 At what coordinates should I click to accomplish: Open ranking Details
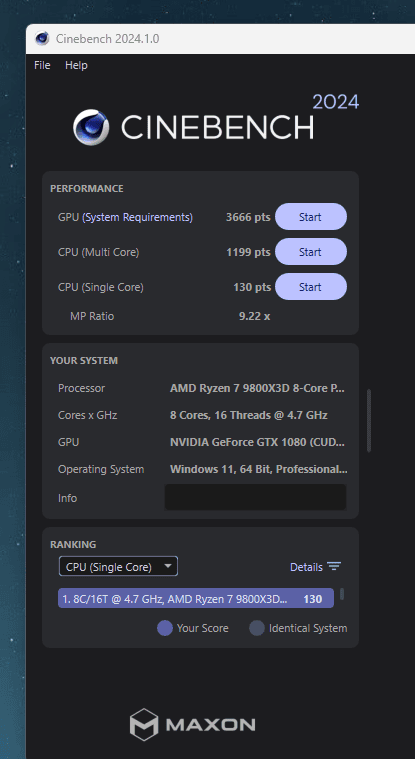306,567
